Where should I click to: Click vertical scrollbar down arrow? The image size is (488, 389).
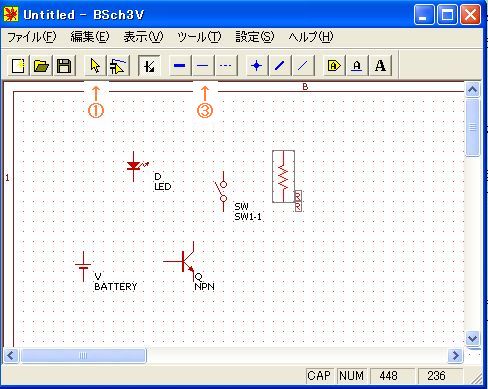tap(472, 338)
